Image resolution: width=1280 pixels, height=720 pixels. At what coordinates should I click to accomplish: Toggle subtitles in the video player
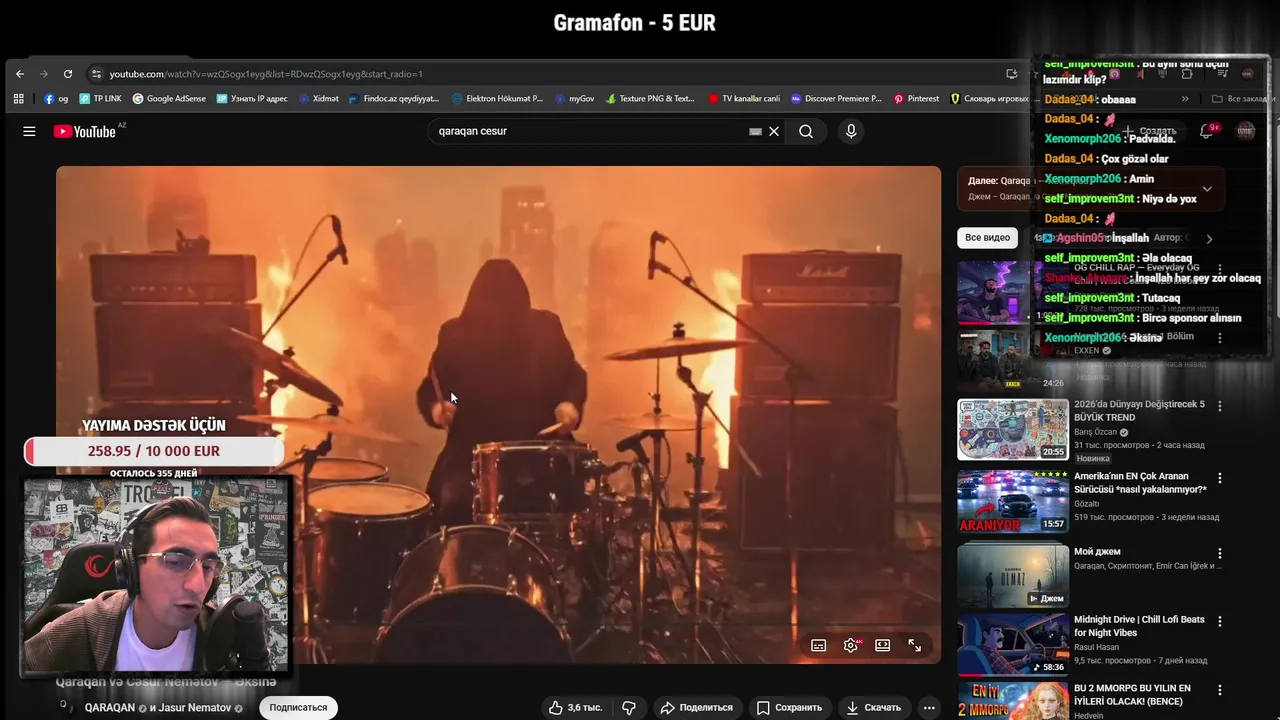click(x=818, y=645)
